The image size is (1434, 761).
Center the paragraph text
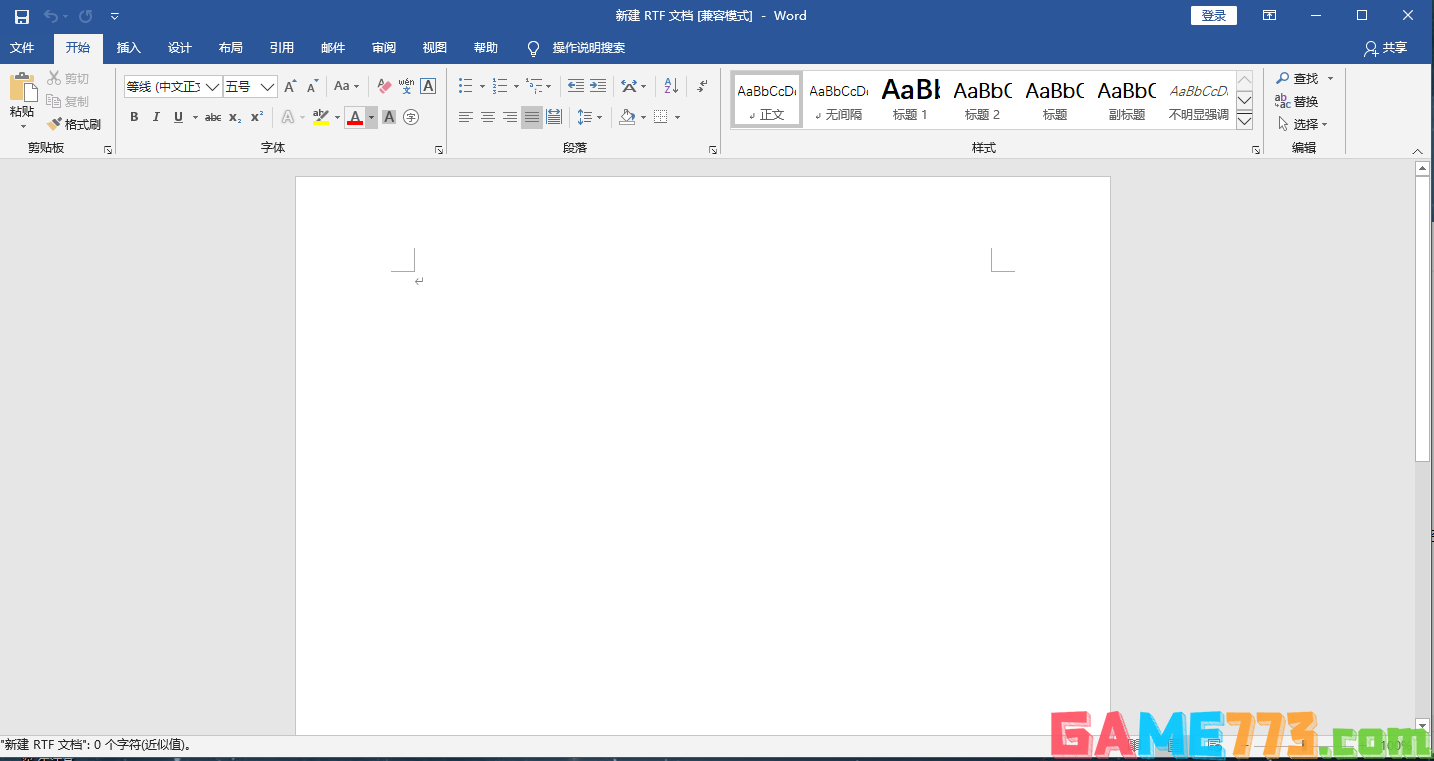(488, 117)
